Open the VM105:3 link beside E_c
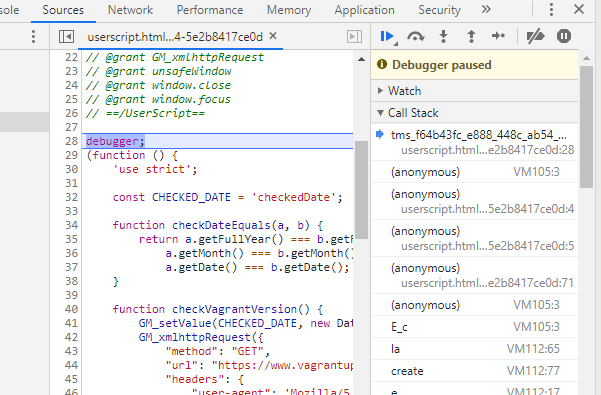Screen dimensions: 601x395 pyautogui.click(x=536, y=327)
